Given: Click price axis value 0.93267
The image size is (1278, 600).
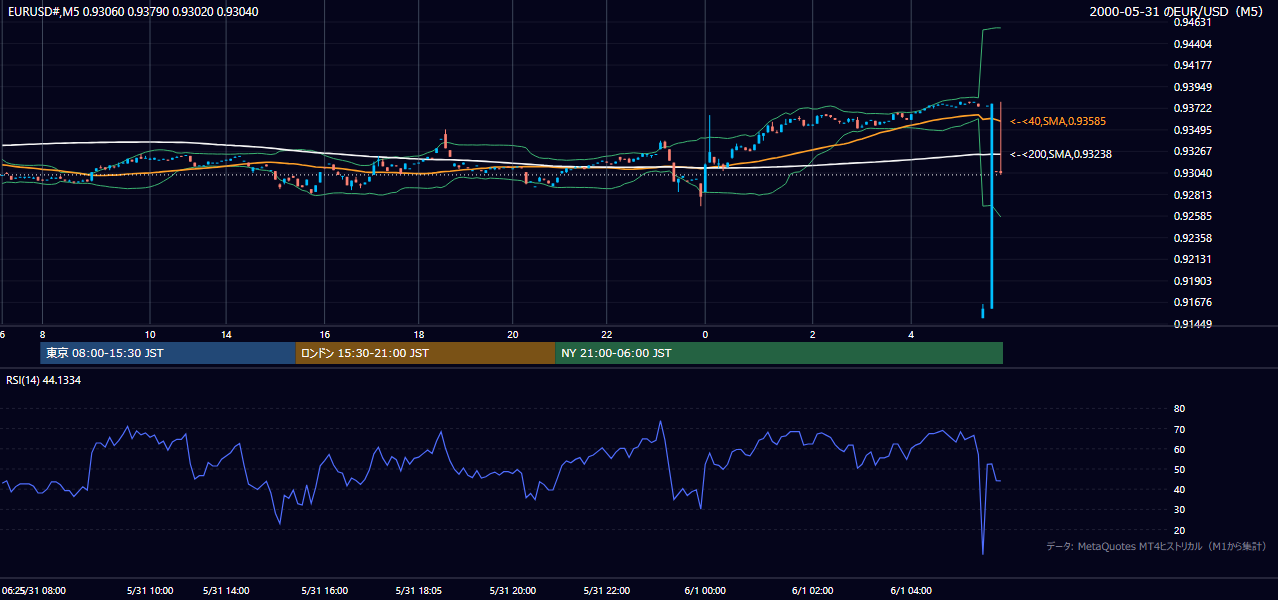Looking at the screenshot, I should [1193, 151].
